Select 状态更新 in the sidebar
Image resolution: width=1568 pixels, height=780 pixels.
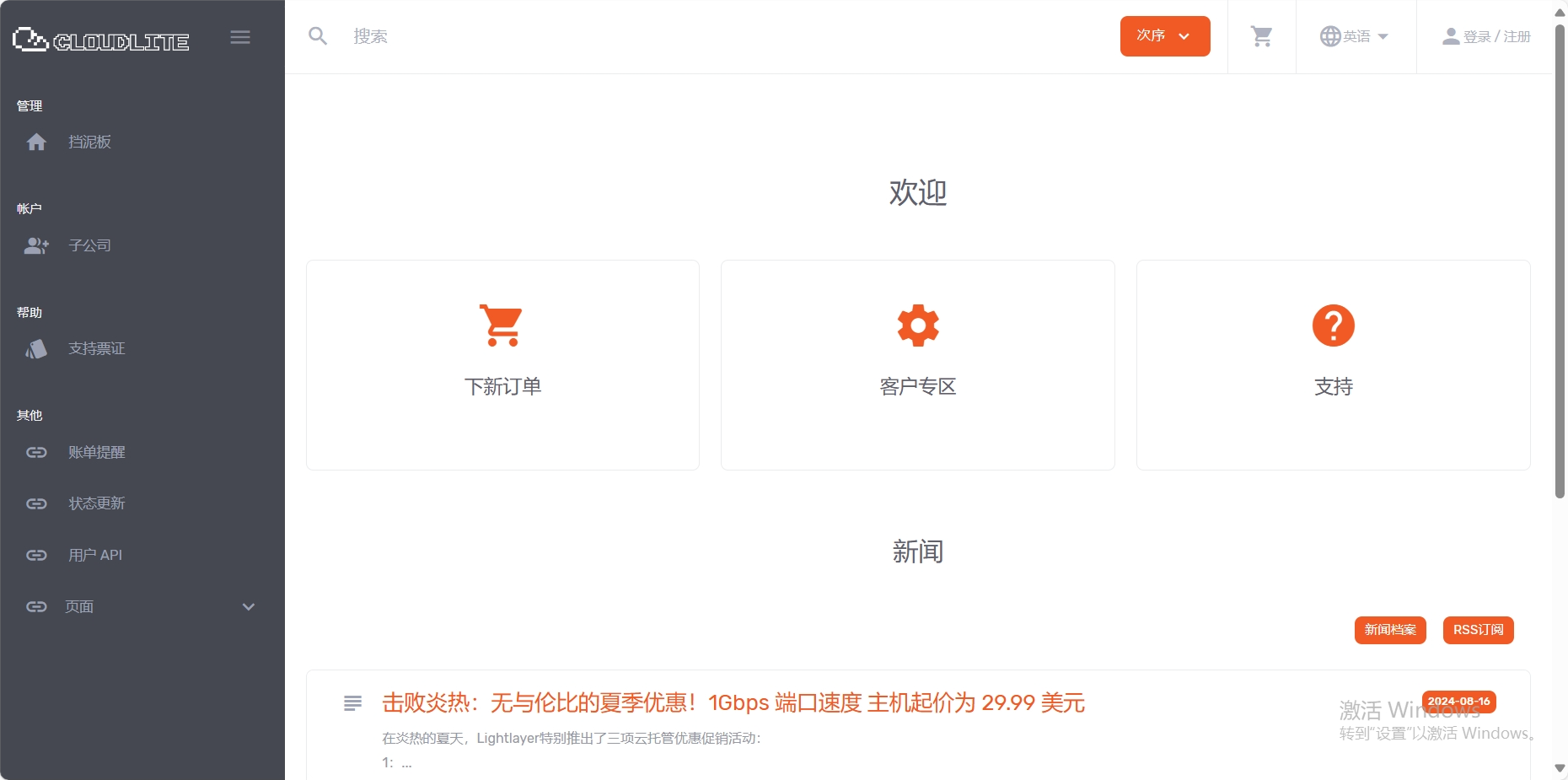96,503
